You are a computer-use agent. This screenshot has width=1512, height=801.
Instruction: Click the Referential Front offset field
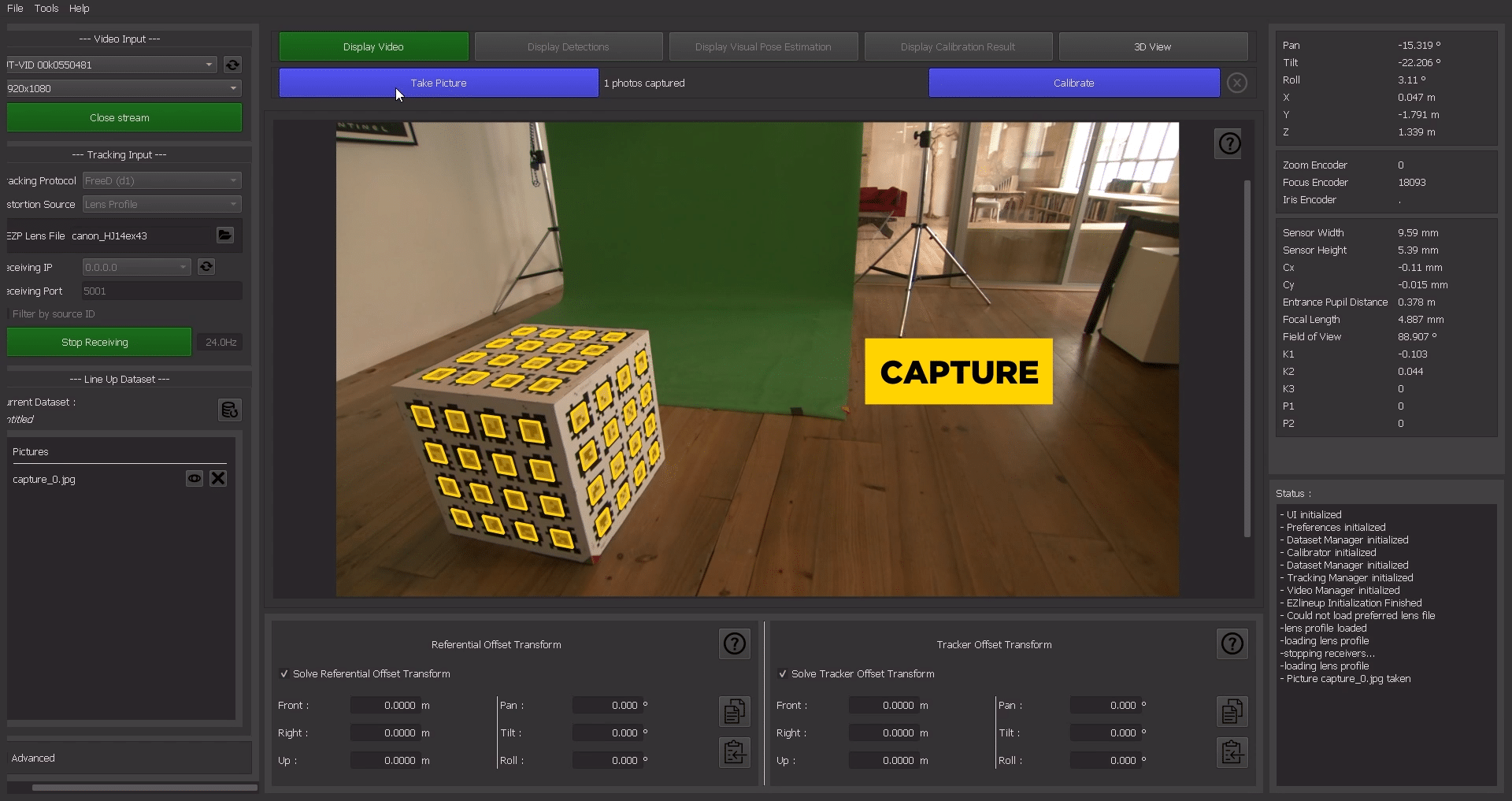coord(384,706)
